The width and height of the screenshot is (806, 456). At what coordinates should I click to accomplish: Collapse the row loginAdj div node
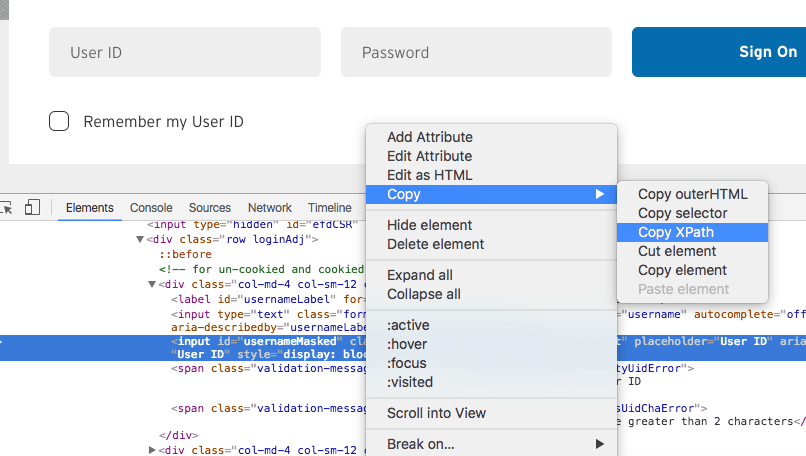point(141,240)
